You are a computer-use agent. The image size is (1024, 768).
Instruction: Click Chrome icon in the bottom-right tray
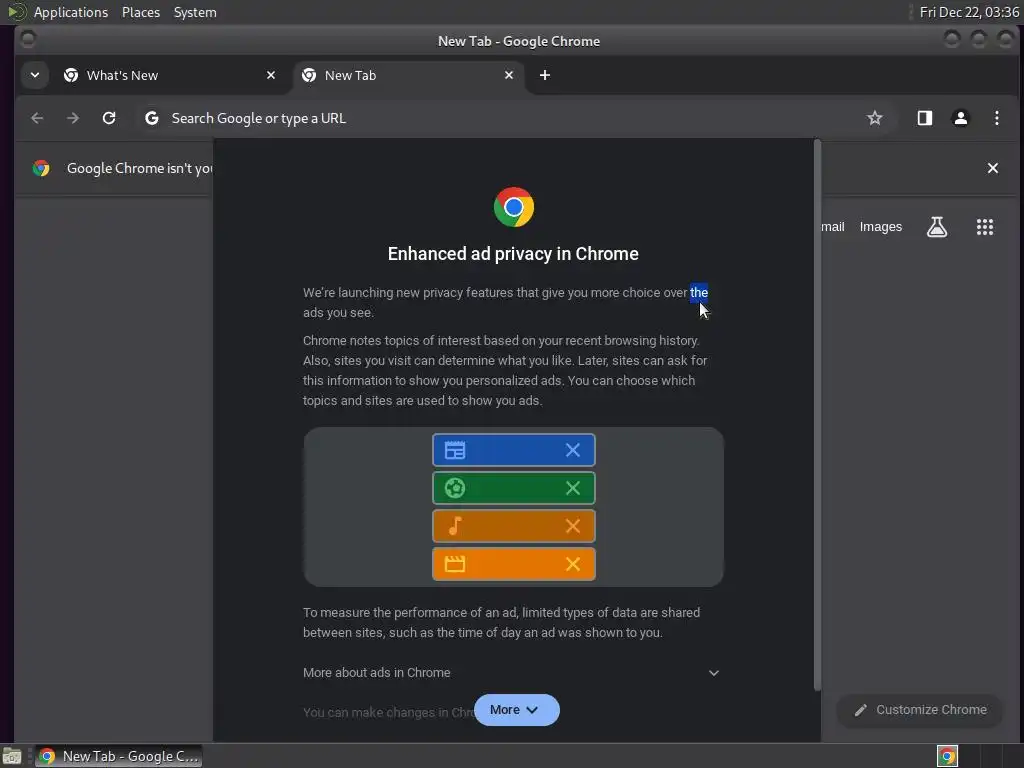coord(947,756)
